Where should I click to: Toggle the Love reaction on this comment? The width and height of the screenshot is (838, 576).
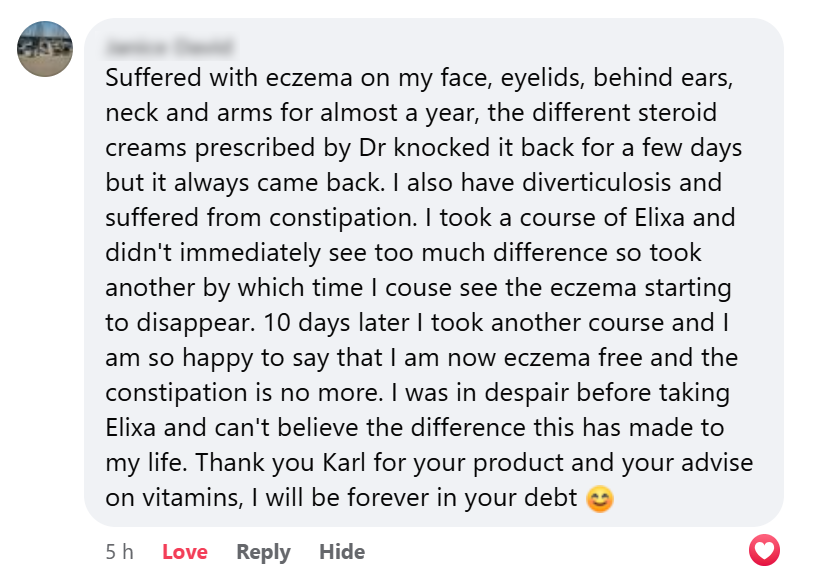click(x=185, y=552)
